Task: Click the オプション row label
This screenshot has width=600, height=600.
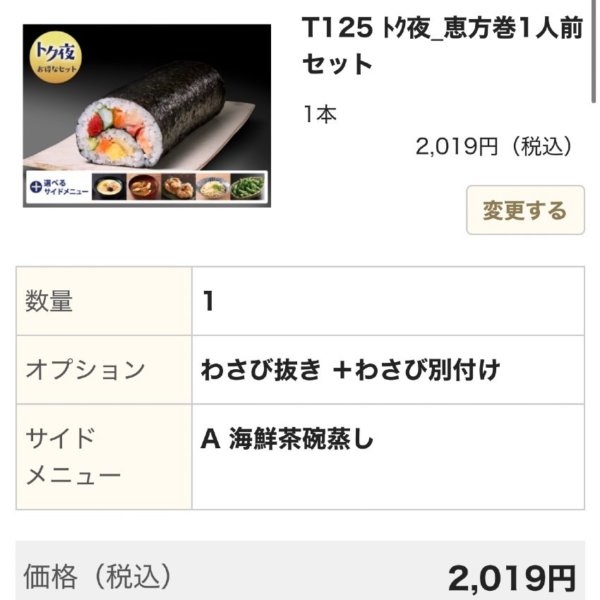Action: click(85, 370)
